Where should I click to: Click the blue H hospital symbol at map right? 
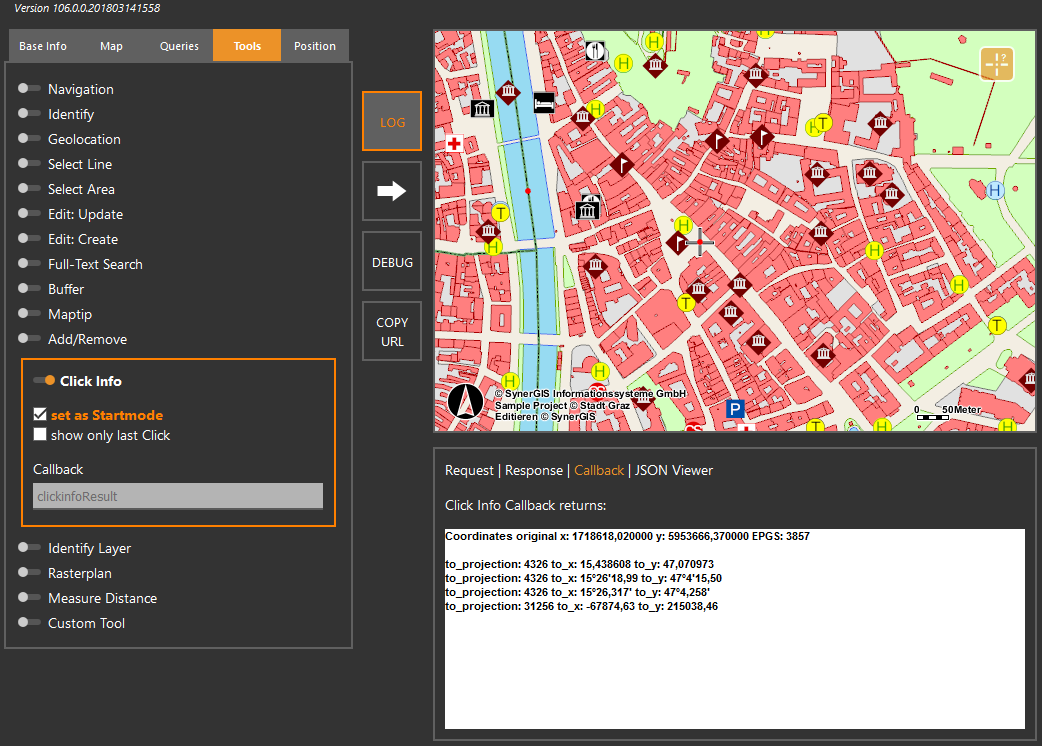click(x=993, y=189)
